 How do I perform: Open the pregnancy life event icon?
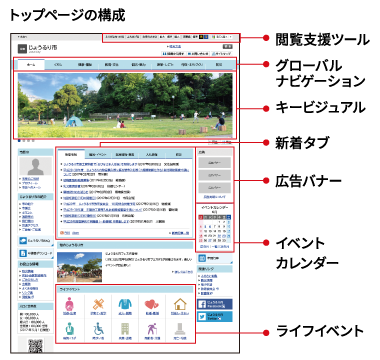click(x=70, y=304)
